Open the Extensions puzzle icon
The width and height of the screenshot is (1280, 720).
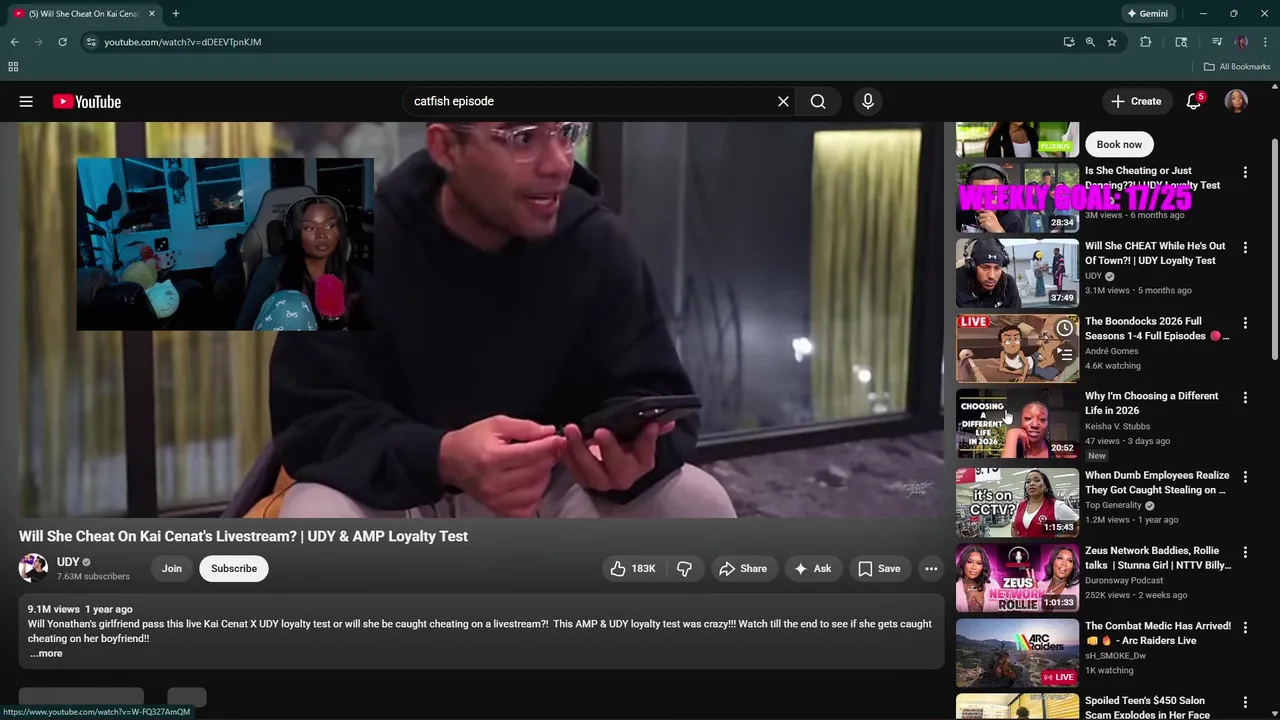click(1146, 42)
